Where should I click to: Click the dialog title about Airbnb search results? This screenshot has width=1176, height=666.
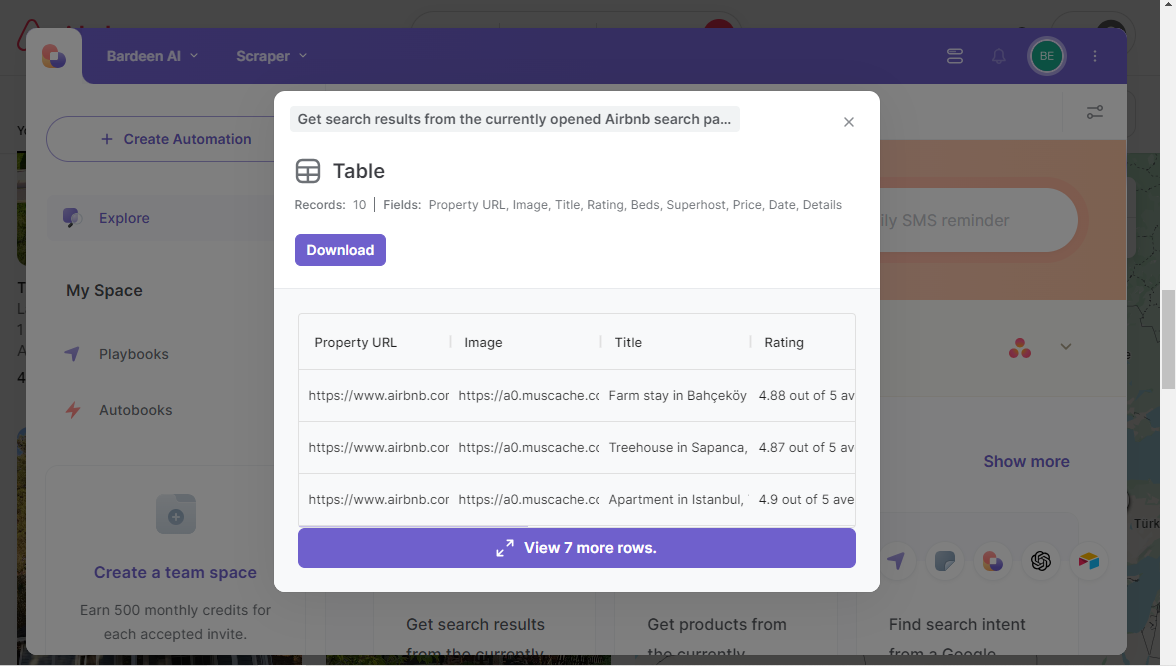[514, 119]
